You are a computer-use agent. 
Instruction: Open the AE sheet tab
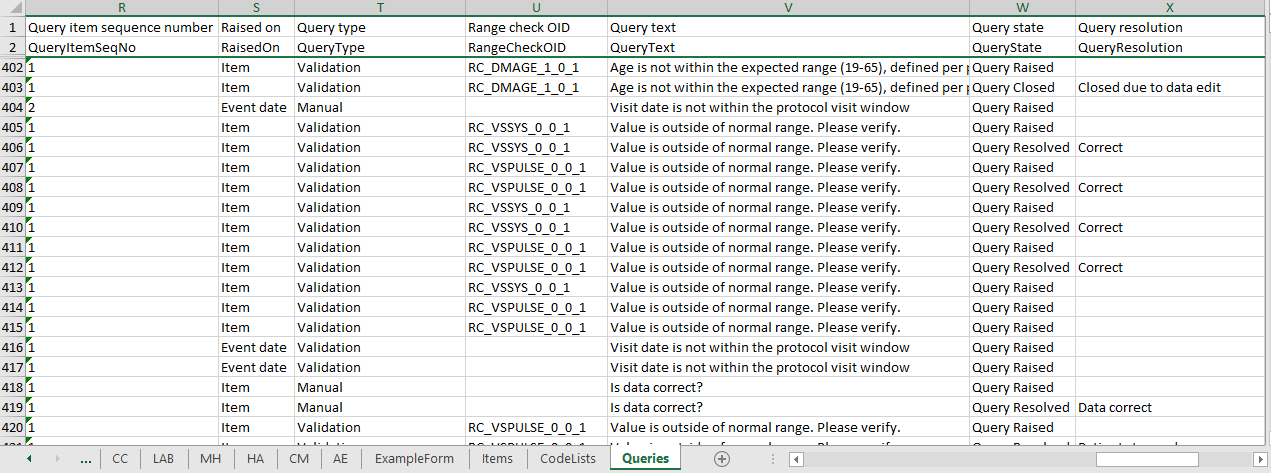(340, 459)
